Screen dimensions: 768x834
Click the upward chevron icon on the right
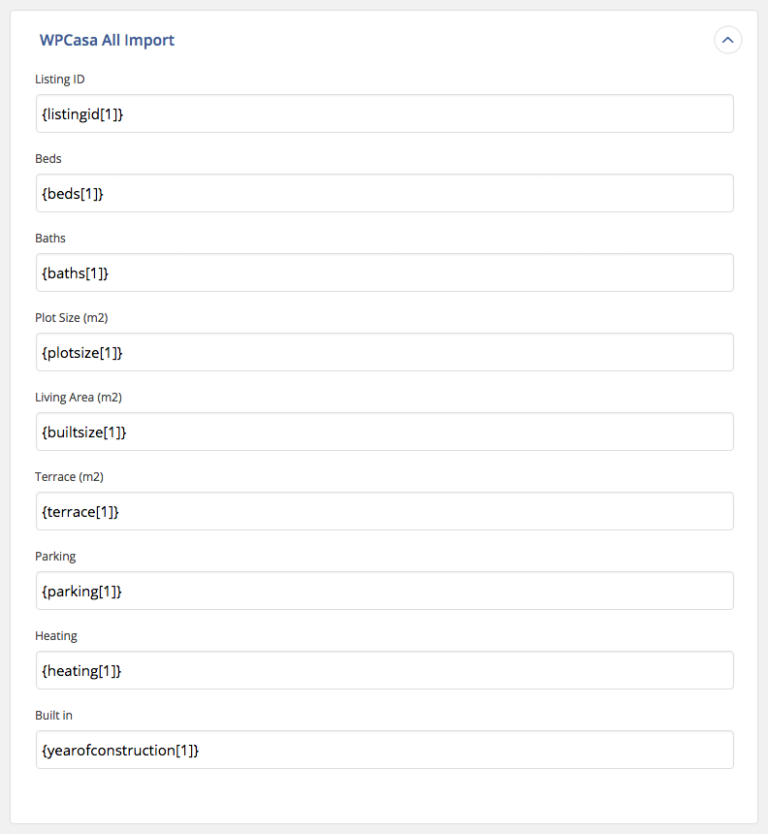tap(729, 40)
